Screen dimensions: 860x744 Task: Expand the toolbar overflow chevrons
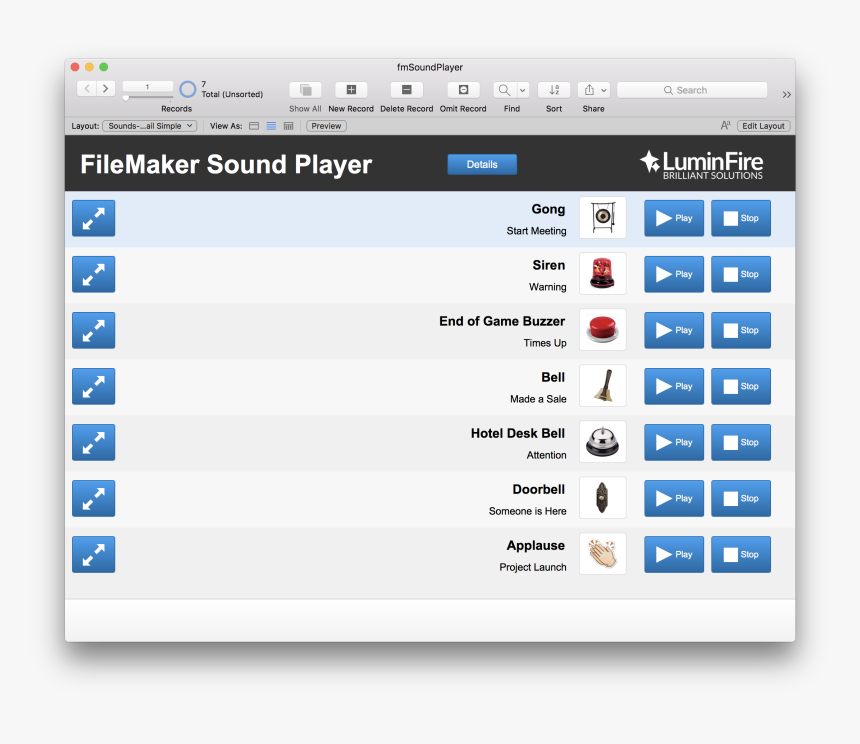click(x=787, y=94)
